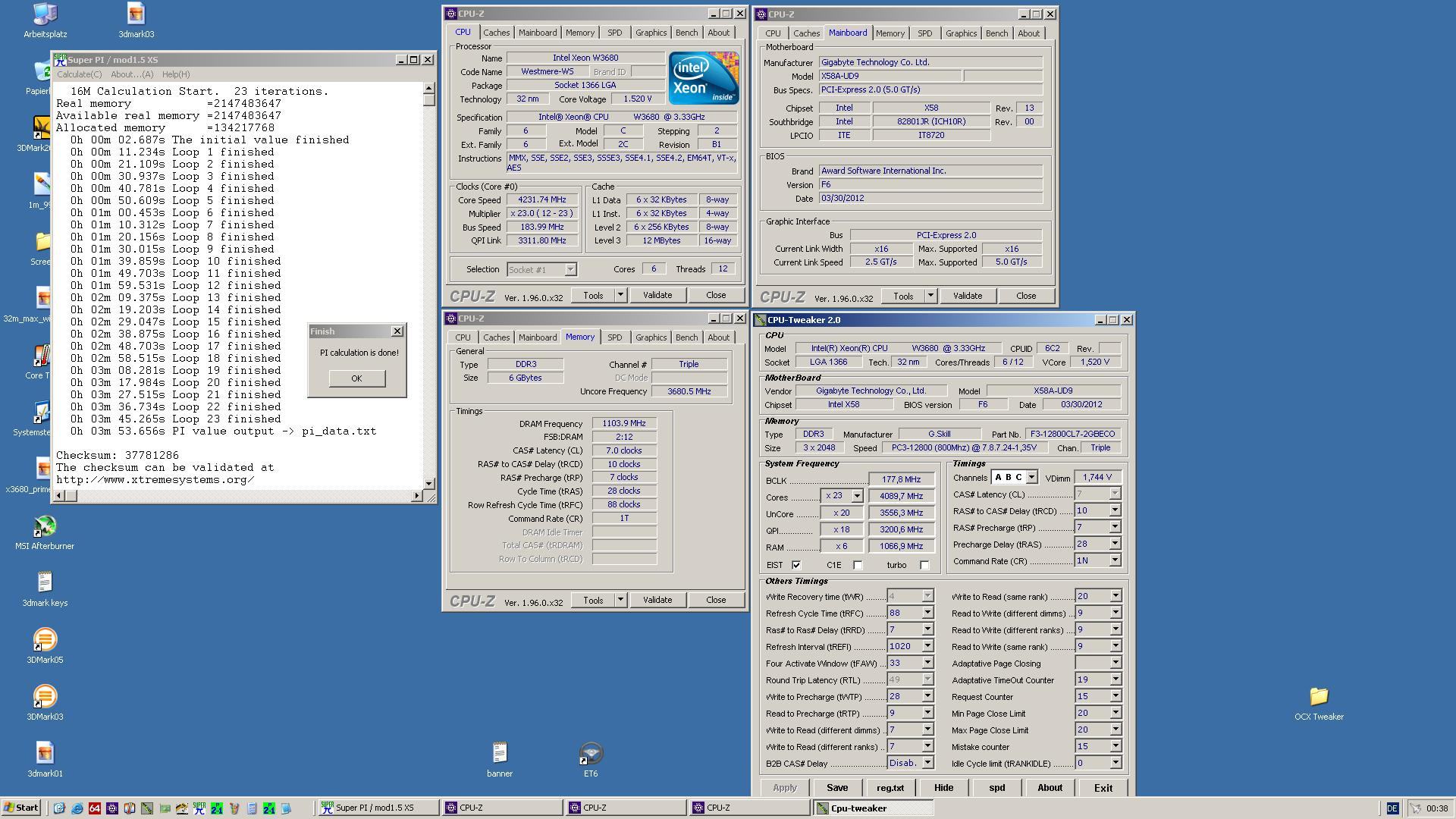Viewport: 1456px width, 819px height.
Task: Expand RAS# to CAS# Delay (tRCD) dropdown
Action: tap(1115, 510)
